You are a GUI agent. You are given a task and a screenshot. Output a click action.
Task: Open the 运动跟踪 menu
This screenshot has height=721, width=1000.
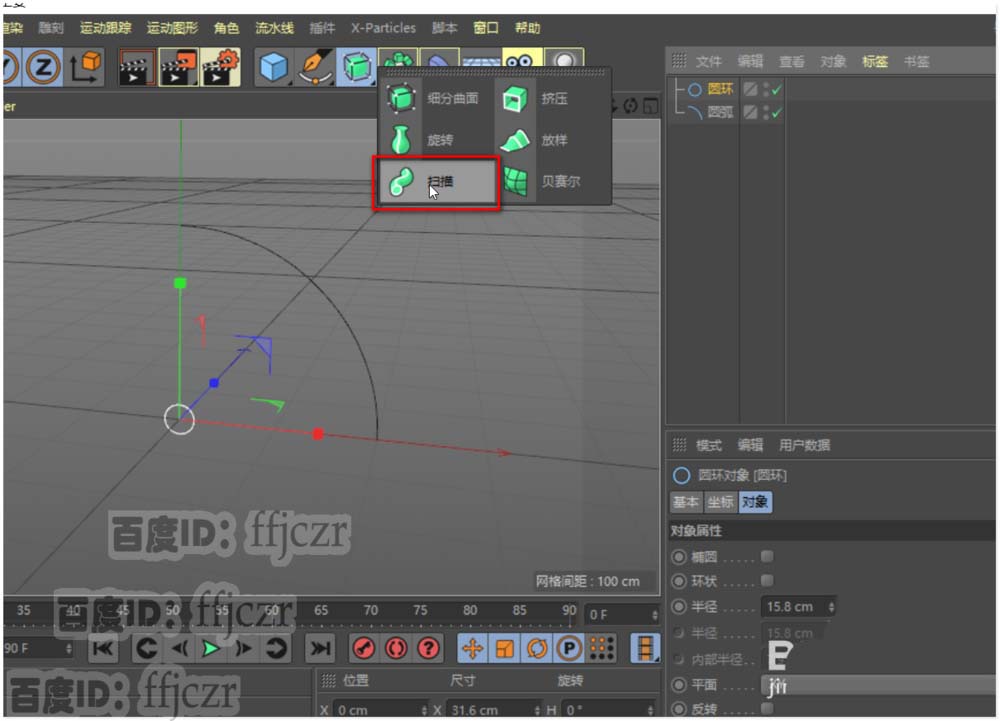click(x=105, y=28)
